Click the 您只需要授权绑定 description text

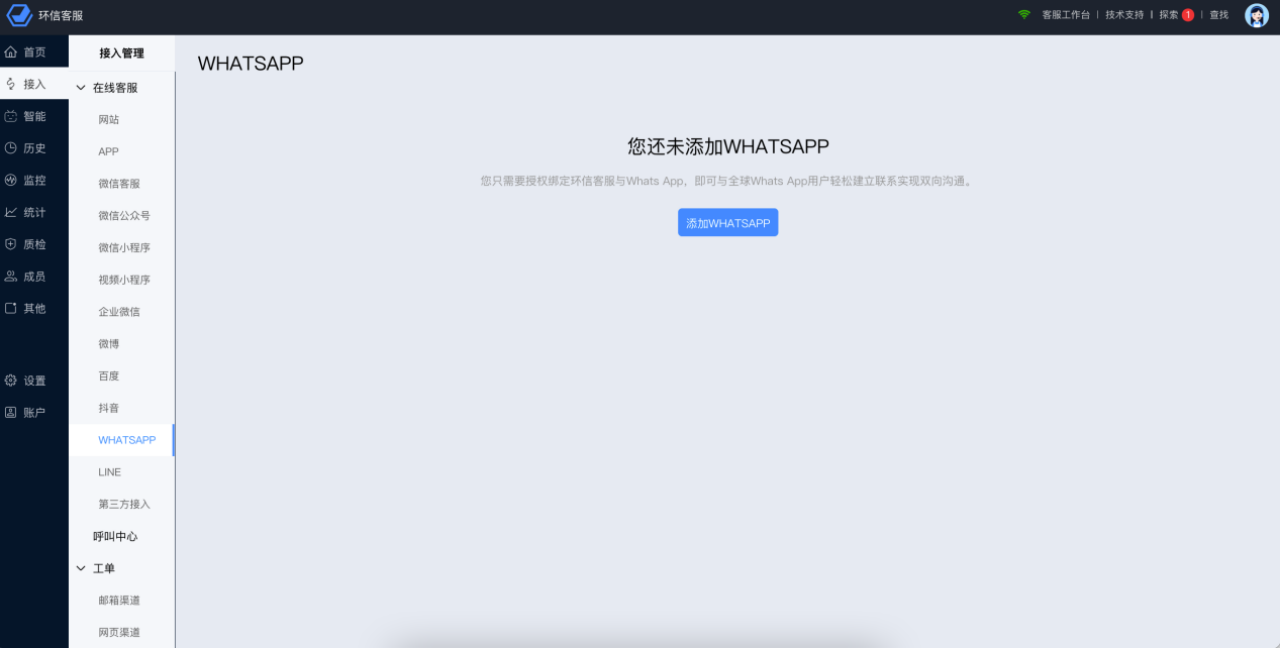click(728, 181)
